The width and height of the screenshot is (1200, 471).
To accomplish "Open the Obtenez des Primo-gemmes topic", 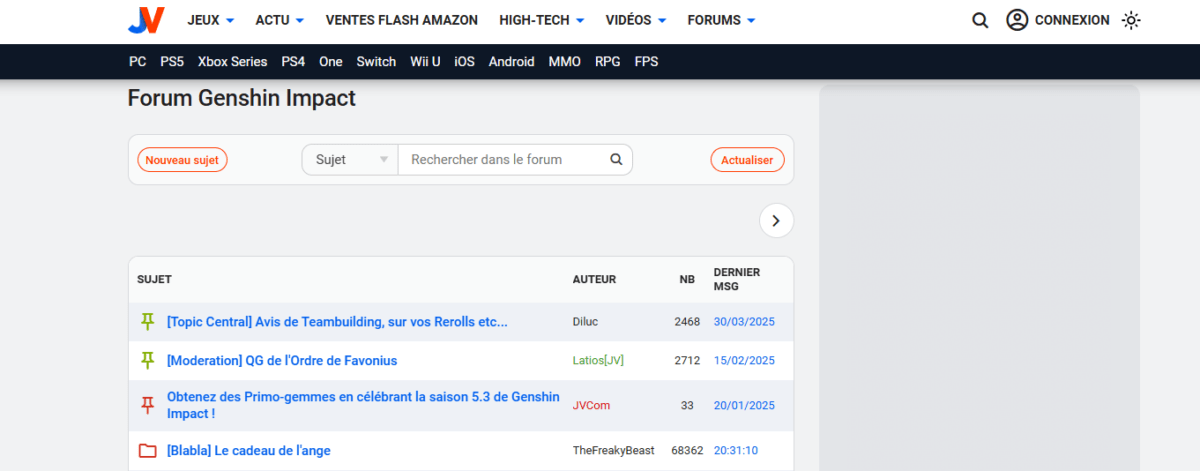I will click(363, 405).
